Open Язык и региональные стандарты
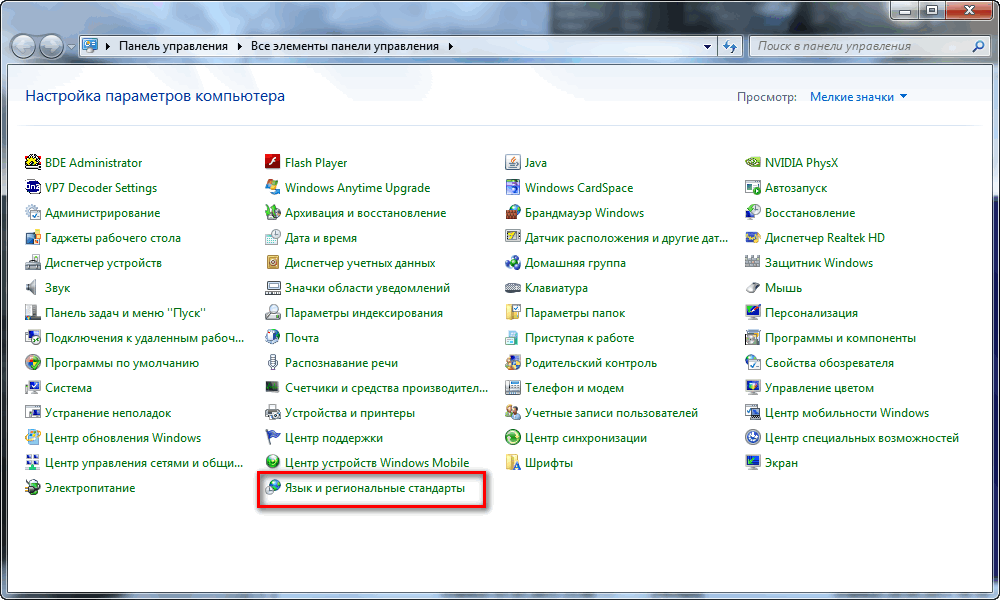The width and height of the screenshot is (1000, 600). (374, 488)
